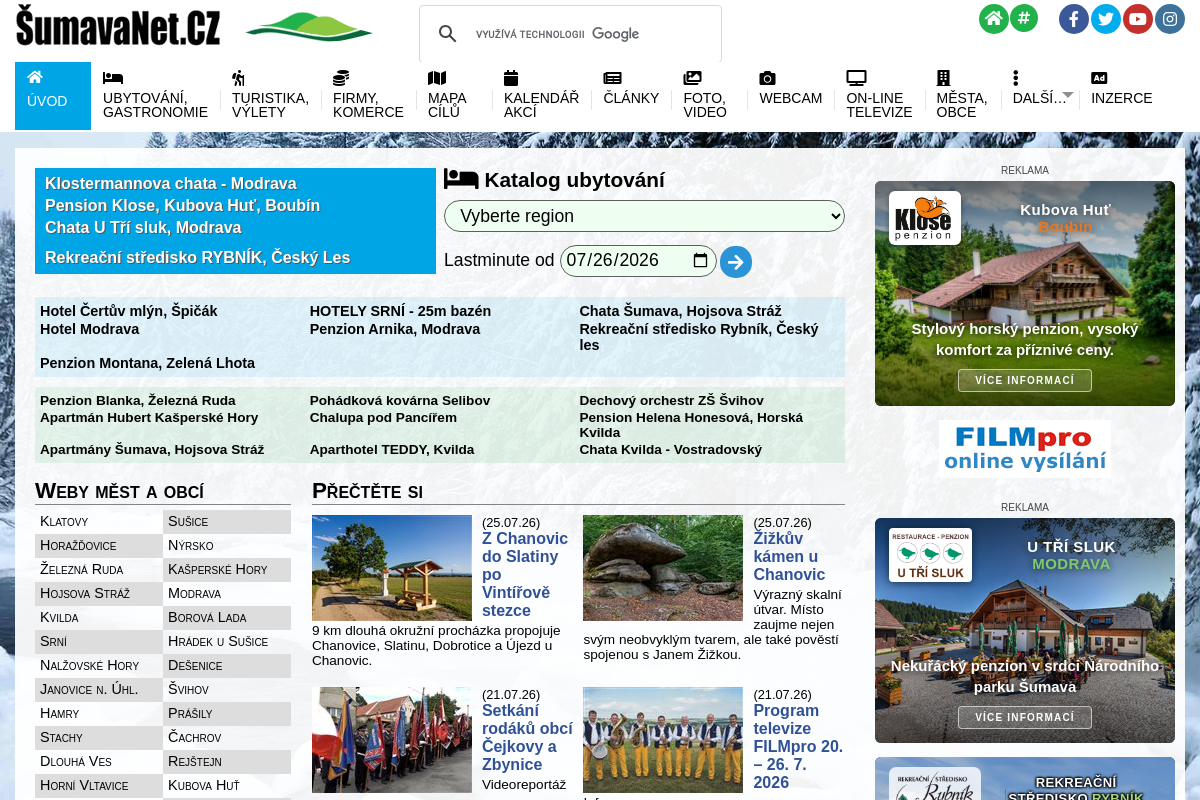
Task: Open the Kalendář akcí menu
Action: click(541, 105)
